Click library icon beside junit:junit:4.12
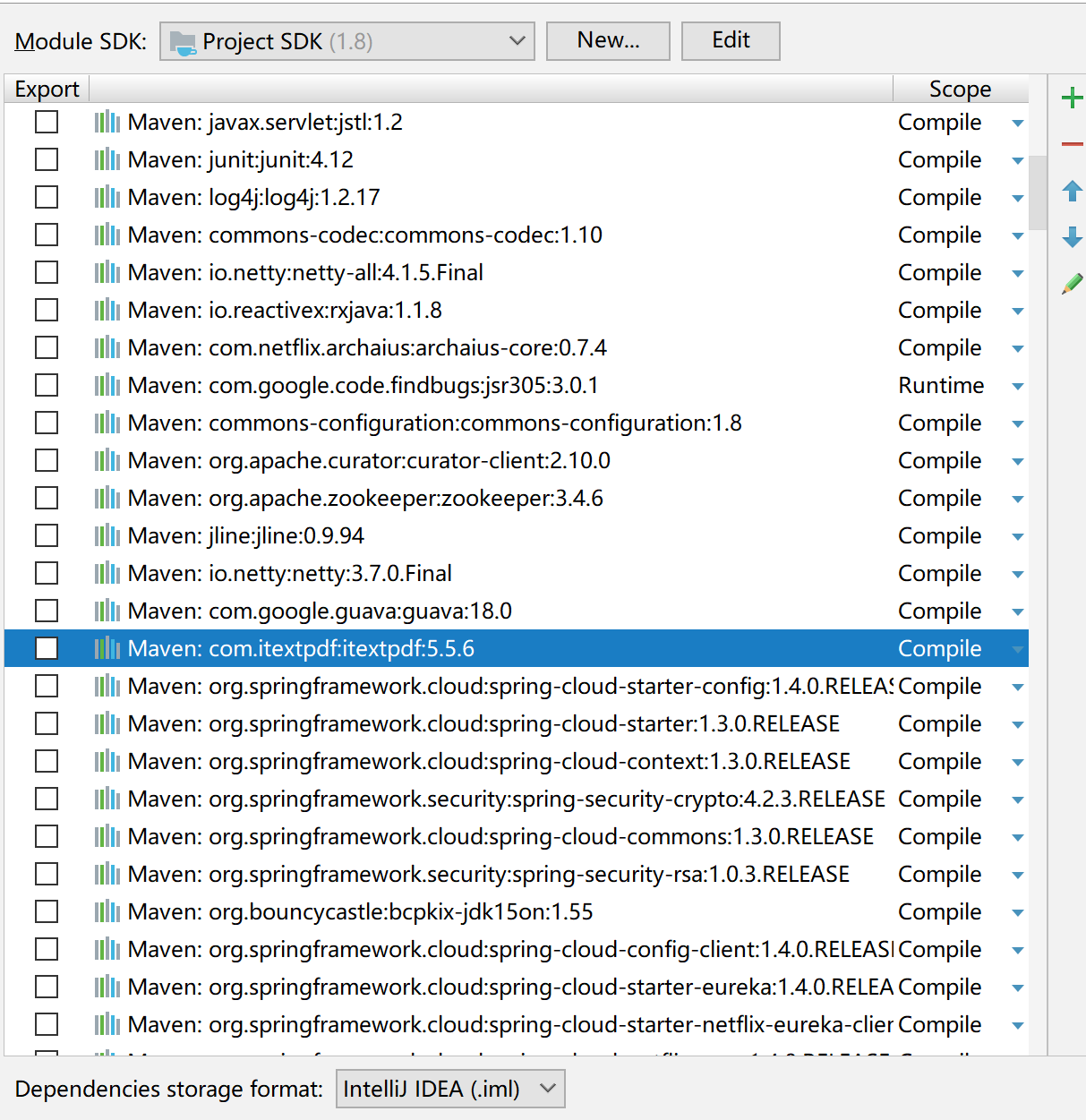The width and height of the screenshot is (1086, 1120). tap(107, 159)
